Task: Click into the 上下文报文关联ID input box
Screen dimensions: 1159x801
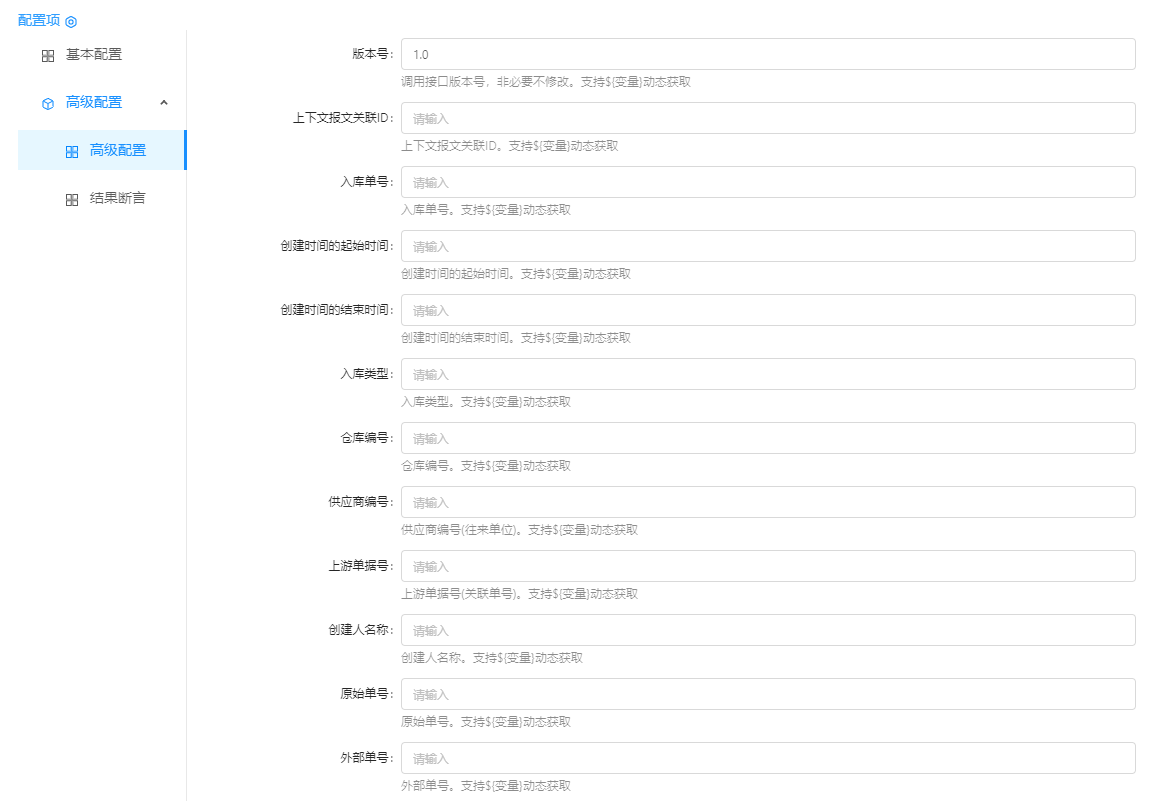Action: click(767, 118)
